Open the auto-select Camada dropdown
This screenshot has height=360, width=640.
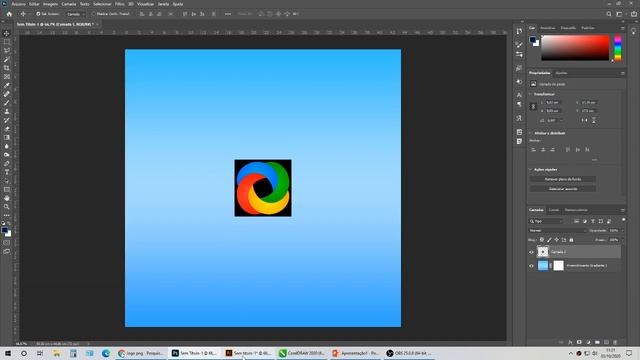pos(75,14)
